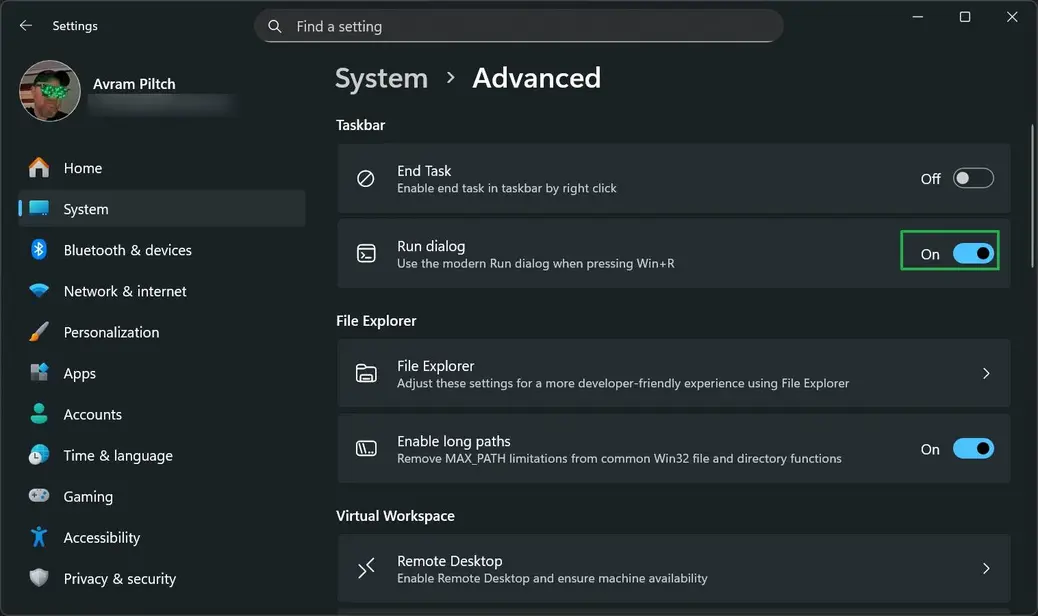Open Network & internet settings
1038x616 pixels.
125,291
